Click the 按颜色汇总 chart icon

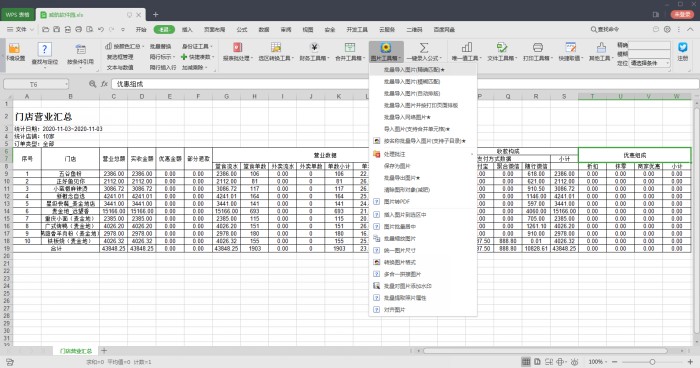click(x=108, y=46)
